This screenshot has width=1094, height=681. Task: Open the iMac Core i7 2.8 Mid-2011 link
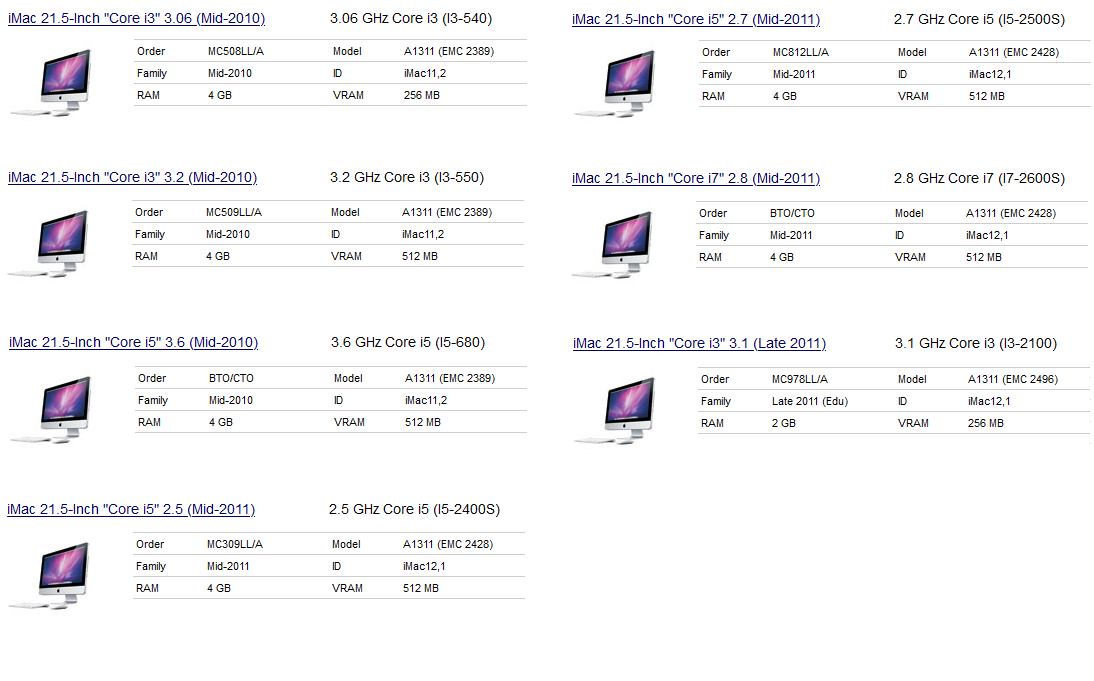696,178
